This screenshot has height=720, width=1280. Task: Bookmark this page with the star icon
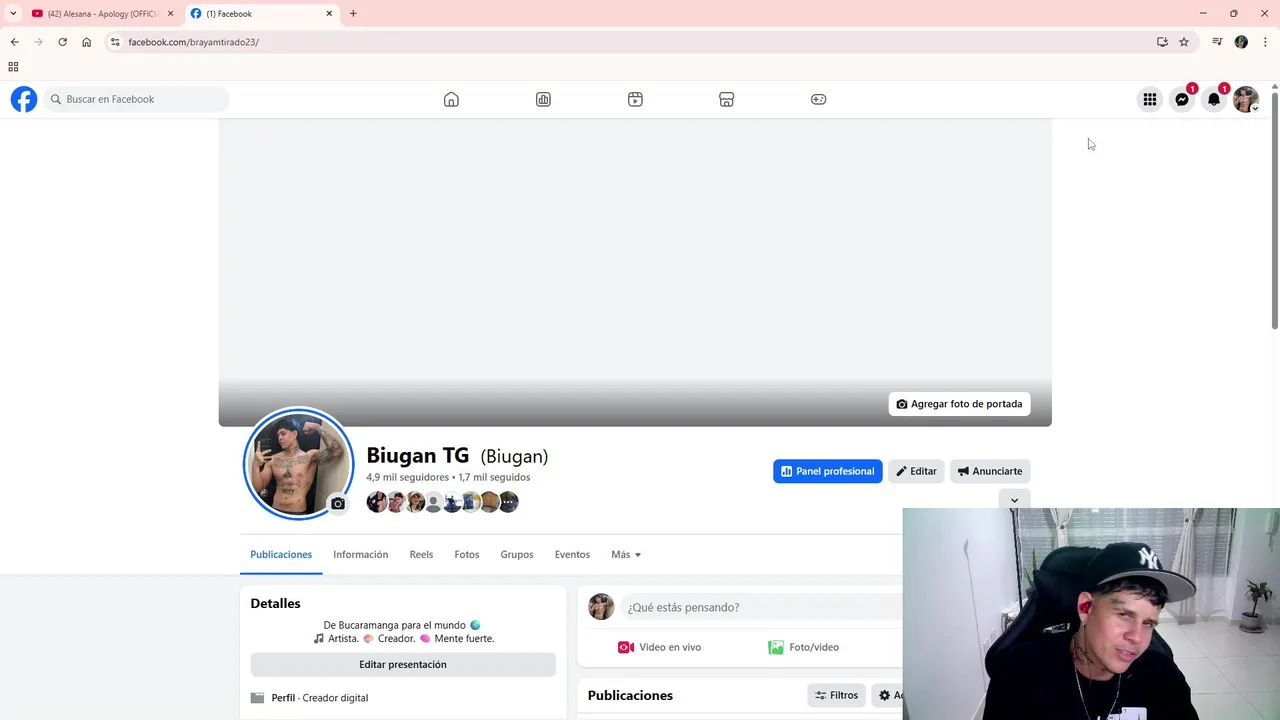1184,42
